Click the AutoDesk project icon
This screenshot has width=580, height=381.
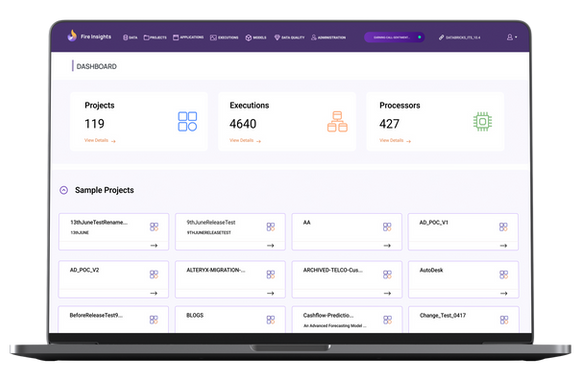pos(504,274)
